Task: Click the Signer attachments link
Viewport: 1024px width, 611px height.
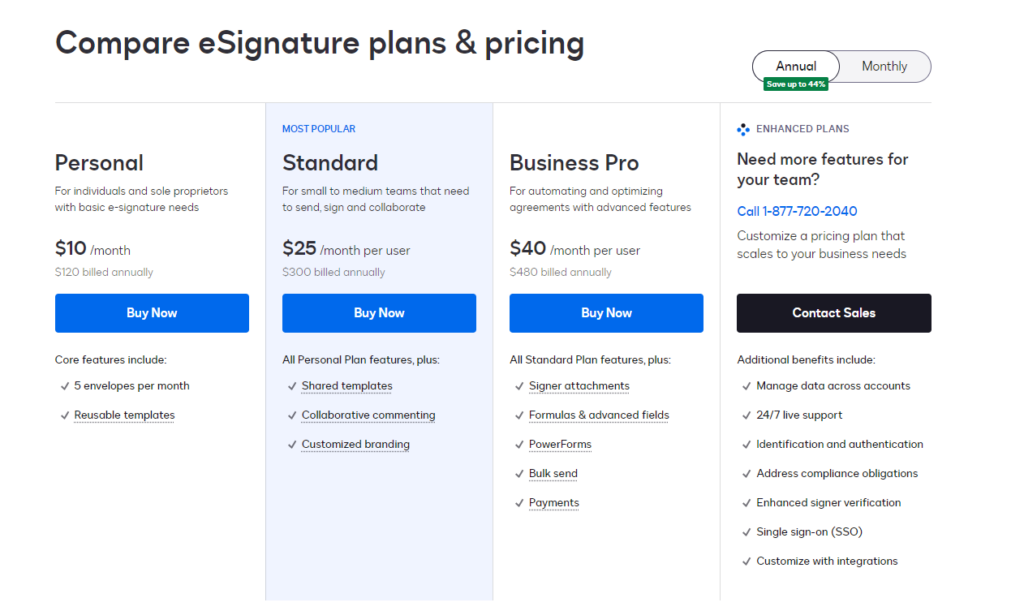Action: tap(579, 386)
